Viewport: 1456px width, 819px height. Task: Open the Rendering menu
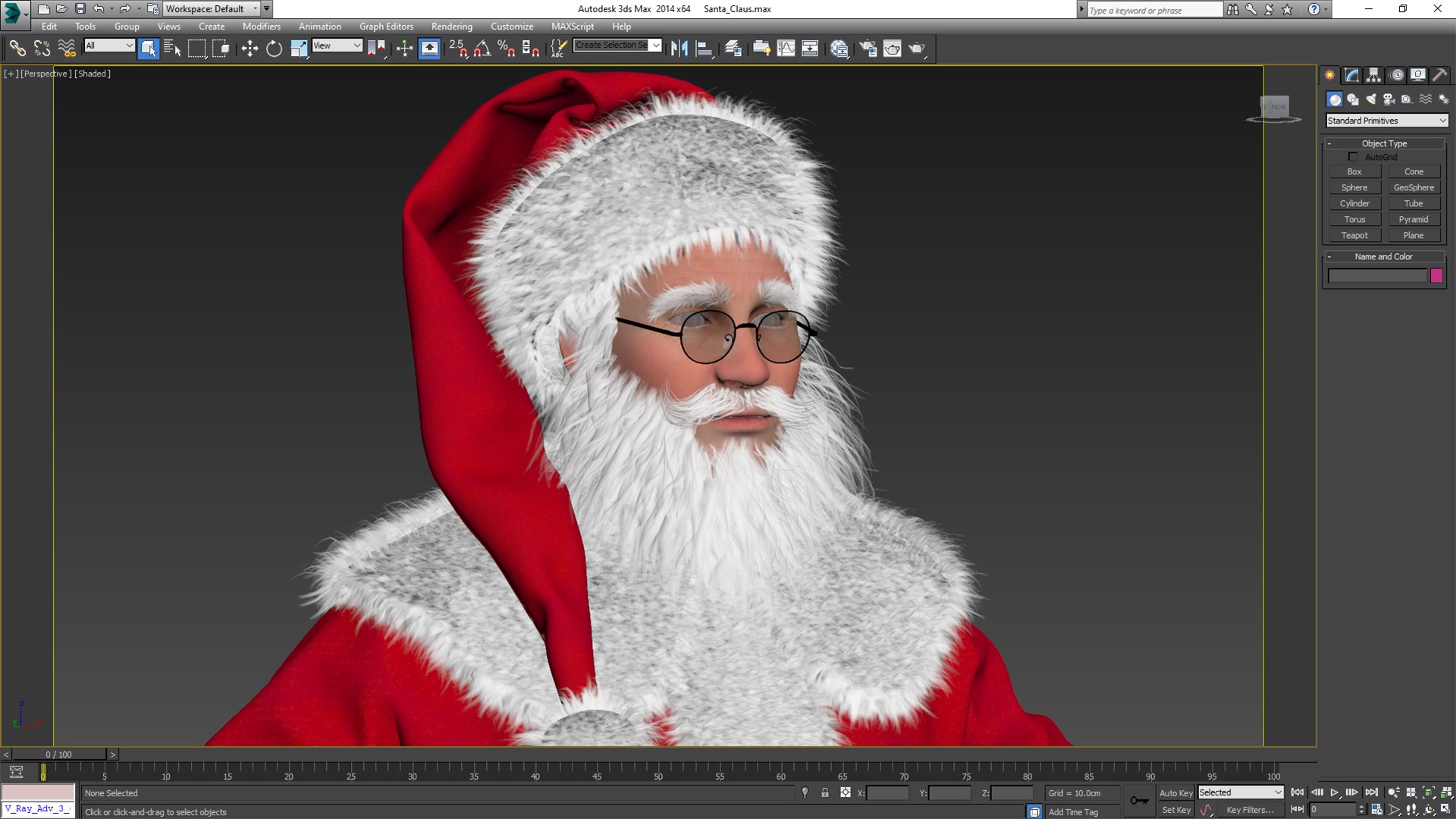point(452,27)
